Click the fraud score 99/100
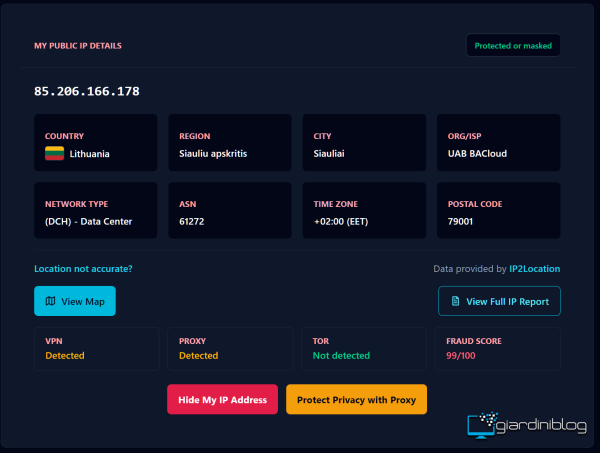 point(461,355)
